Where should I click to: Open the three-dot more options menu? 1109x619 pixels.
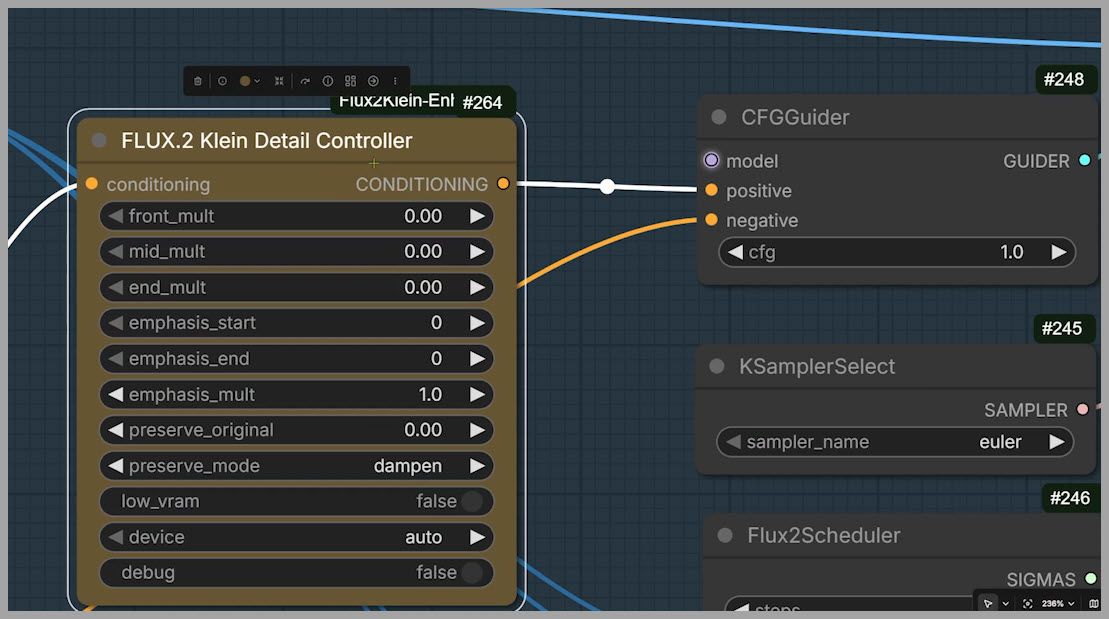coord(395,81)
